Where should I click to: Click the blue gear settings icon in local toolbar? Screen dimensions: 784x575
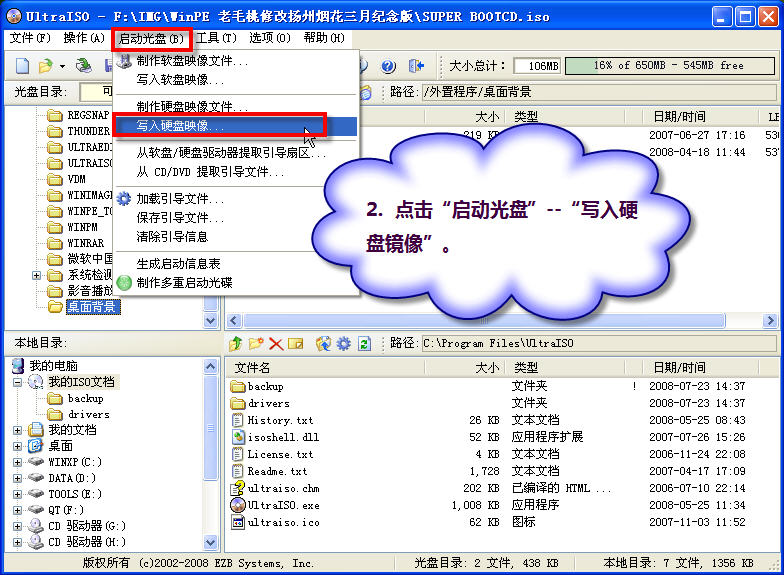click(x=343, y=343)
